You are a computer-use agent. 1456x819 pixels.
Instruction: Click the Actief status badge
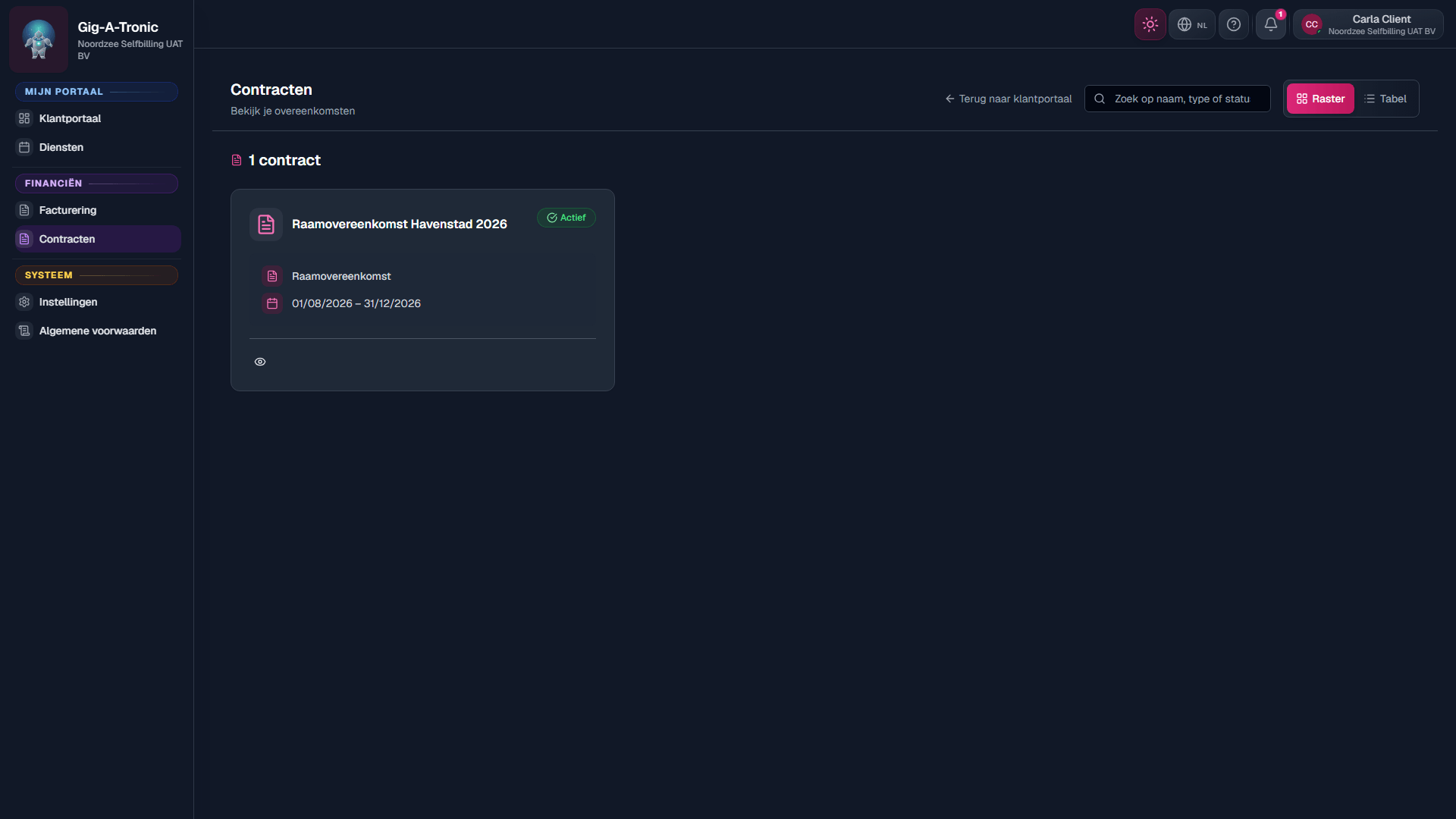click(566, 218)
